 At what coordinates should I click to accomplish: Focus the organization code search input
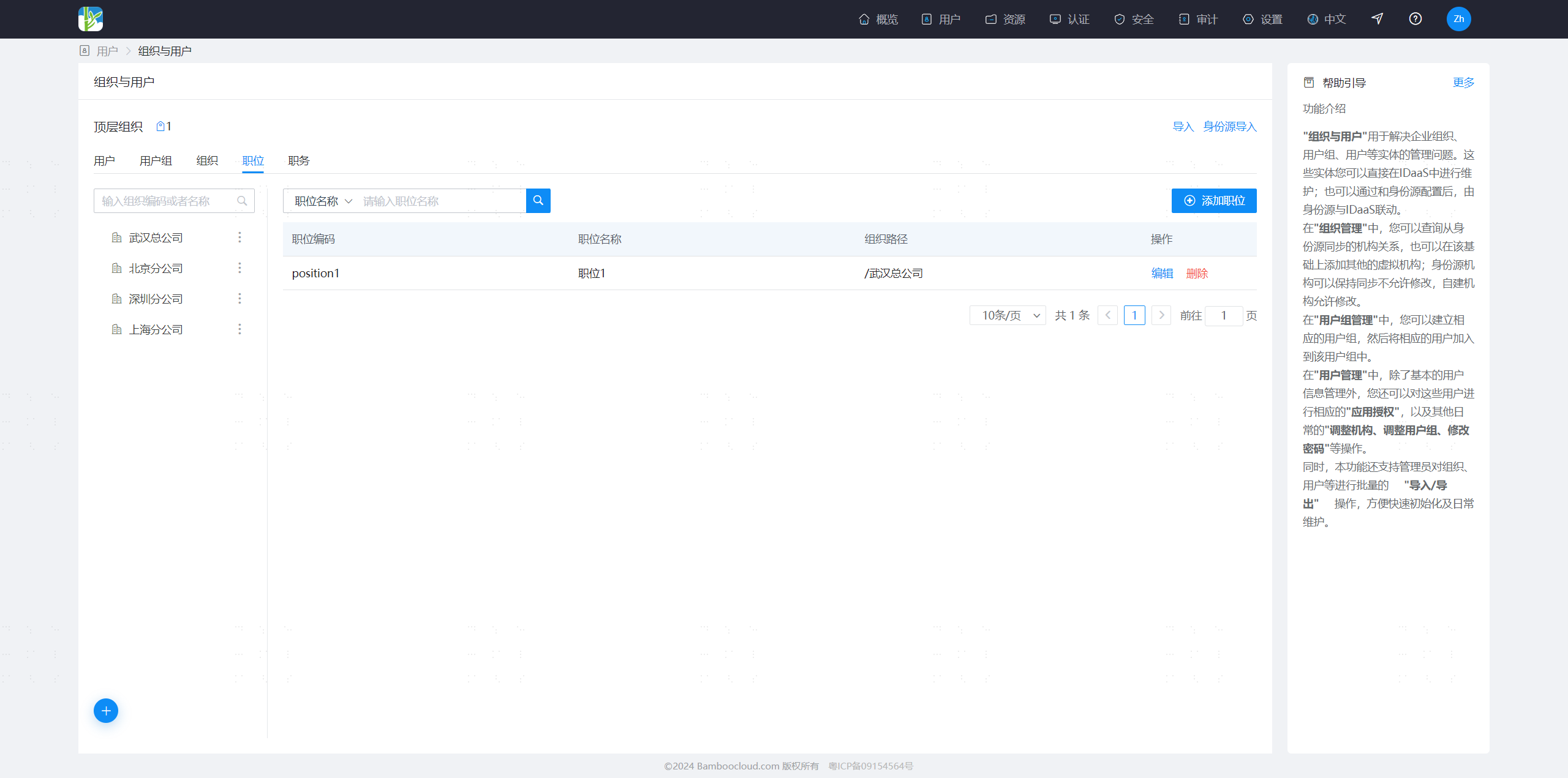point(174,201)
